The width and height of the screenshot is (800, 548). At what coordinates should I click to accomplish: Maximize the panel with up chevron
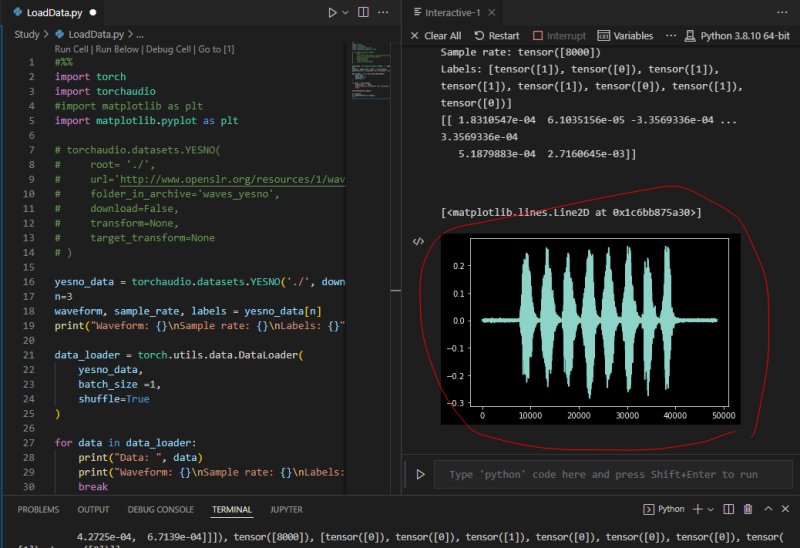[768, 509]
